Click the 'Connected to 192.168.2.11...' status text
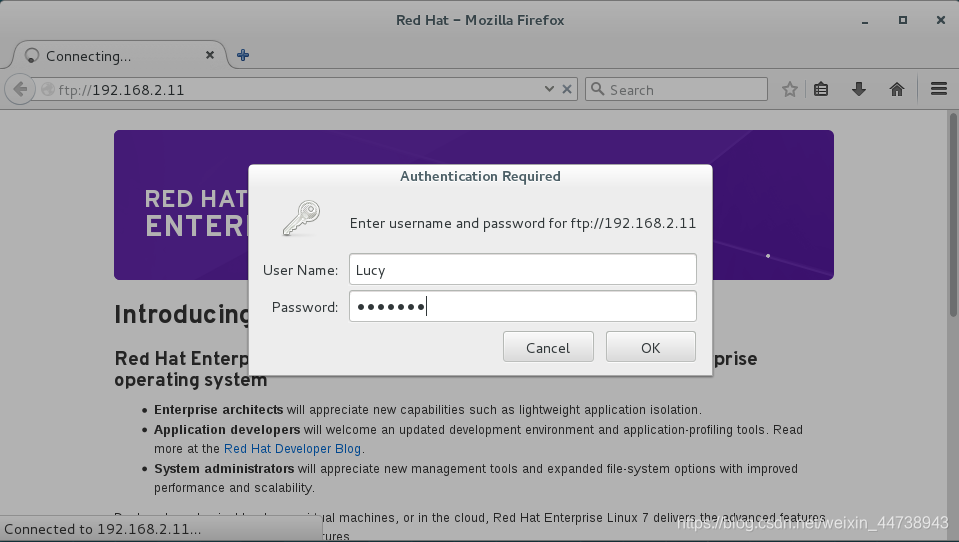 (x=102, y=529)
